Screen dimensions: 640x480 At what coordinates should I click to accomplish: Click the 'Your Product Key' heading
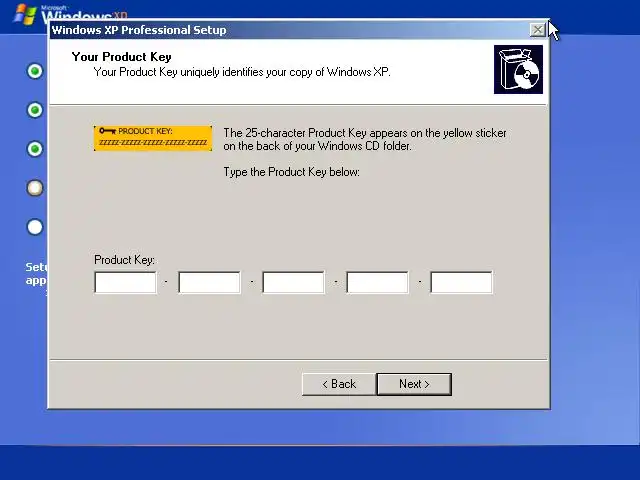pos(122,57)
